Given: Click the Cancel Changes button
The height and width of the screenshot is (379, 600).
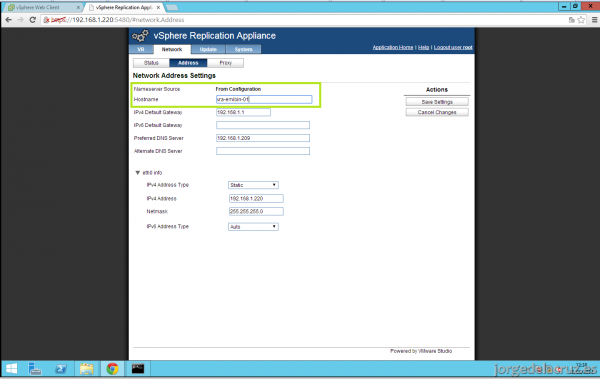Looking at the screenshot, I should pos(437,112).
